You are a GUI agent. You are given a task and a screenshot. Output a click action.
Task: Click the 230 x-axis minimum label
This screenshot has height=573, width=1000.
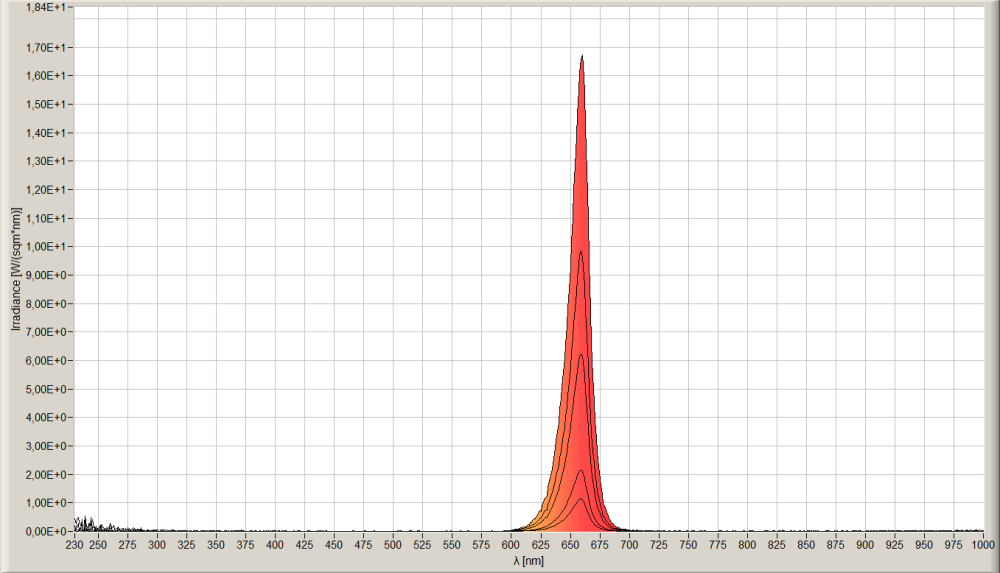74,545
